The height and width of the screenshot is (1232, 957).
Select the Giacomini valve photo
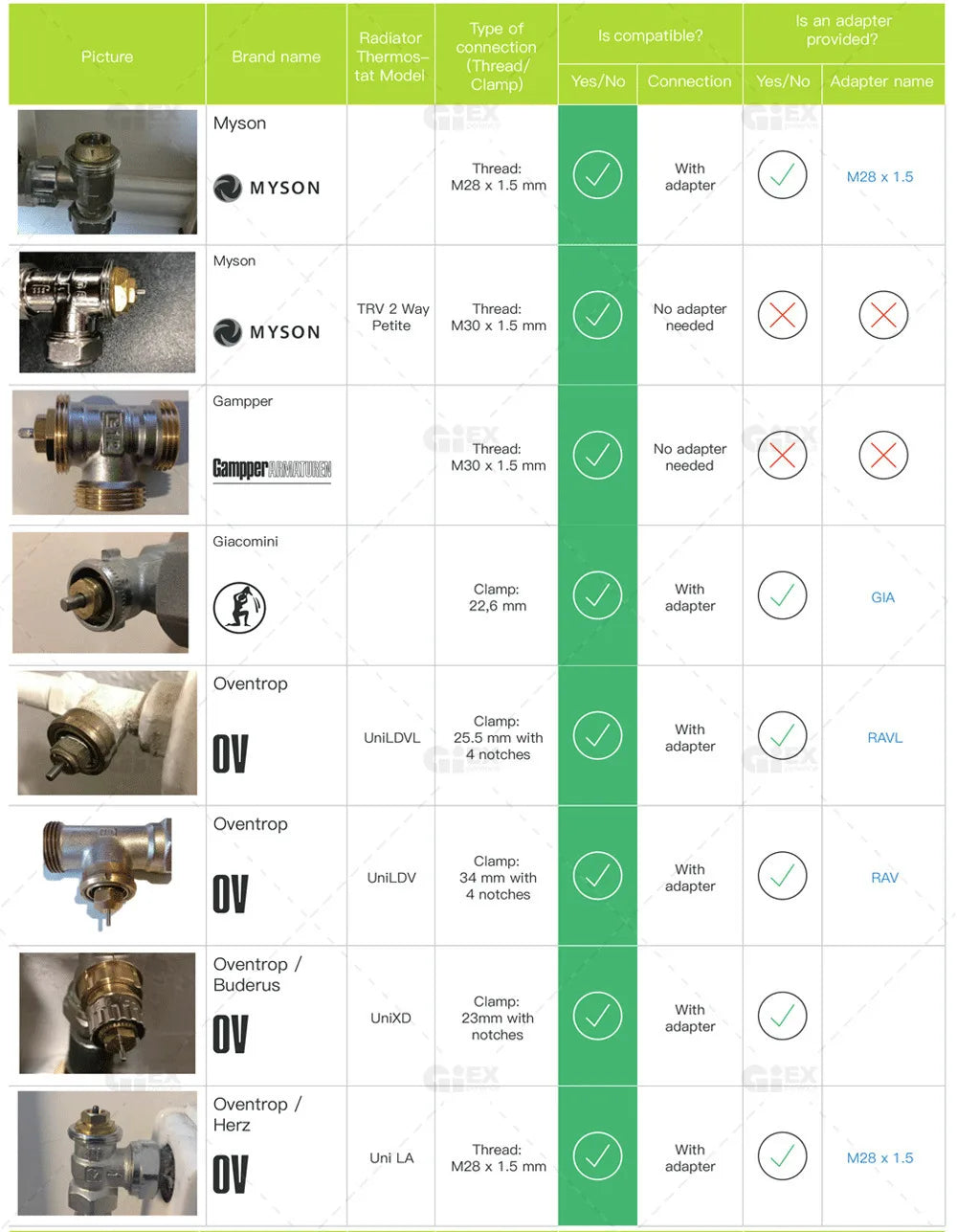tap(100, 593)
